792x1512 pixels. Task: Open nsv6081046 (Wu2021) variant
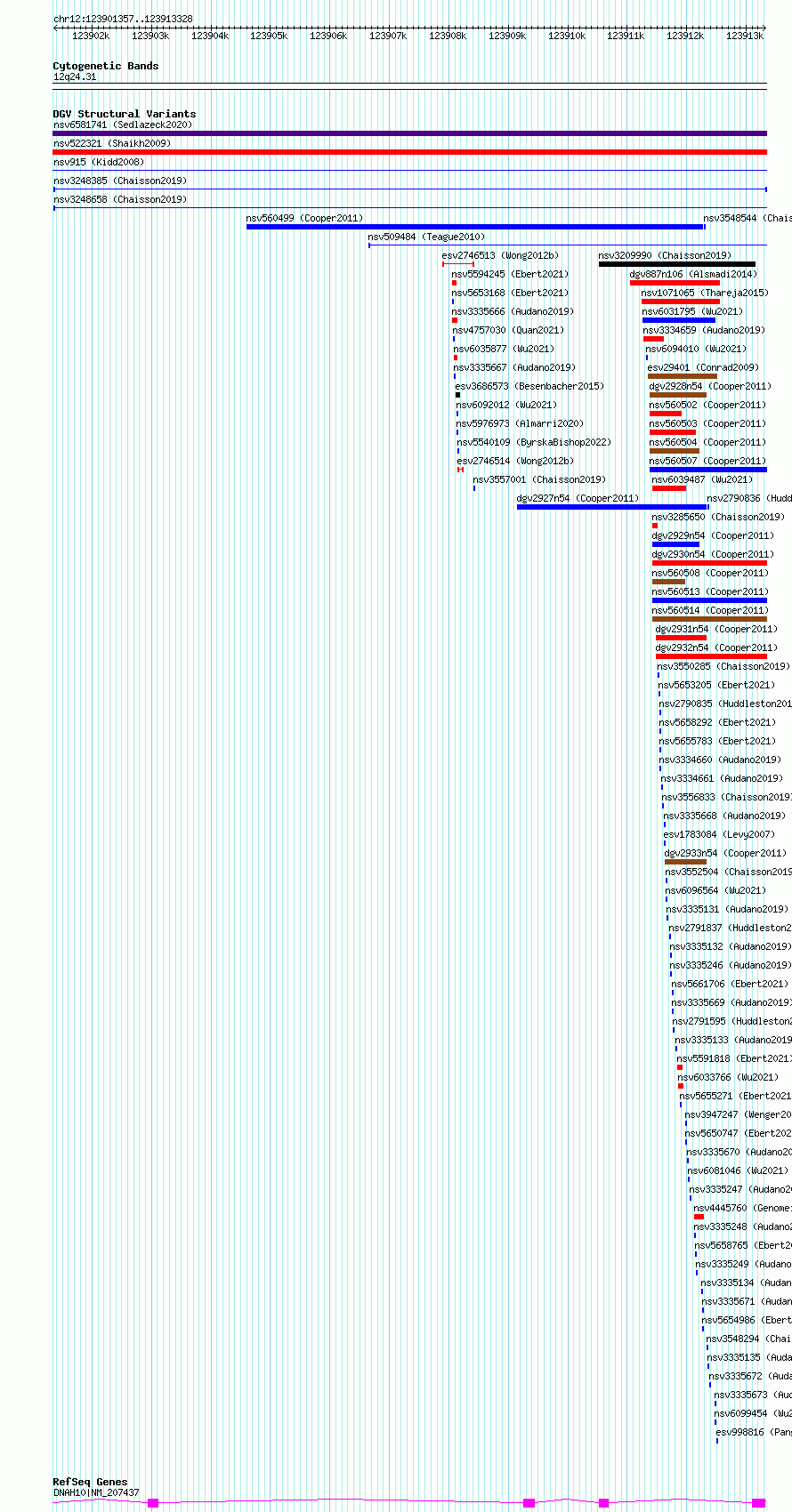[739, 1170]
